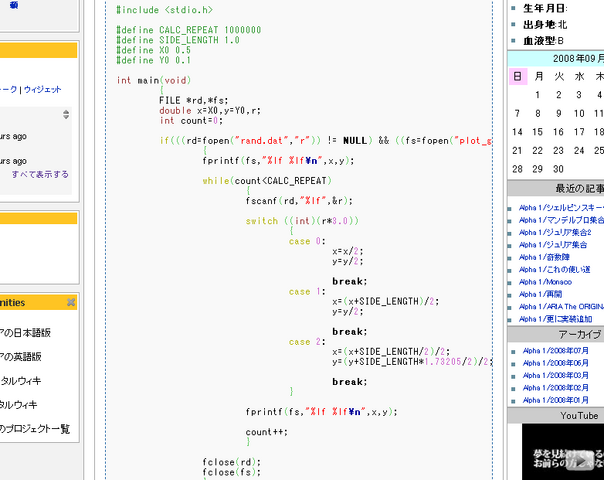The image size is (604, 480).
Task: Click the 水 weekday header in calendar
Action: 579,76
